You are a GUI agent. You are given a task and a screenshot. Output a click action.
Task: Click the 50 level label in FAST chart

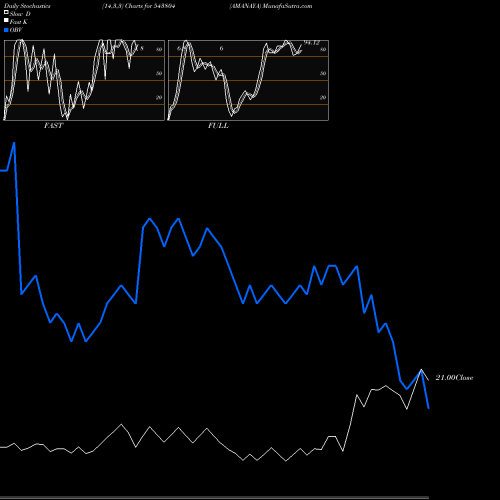(159, 73)
